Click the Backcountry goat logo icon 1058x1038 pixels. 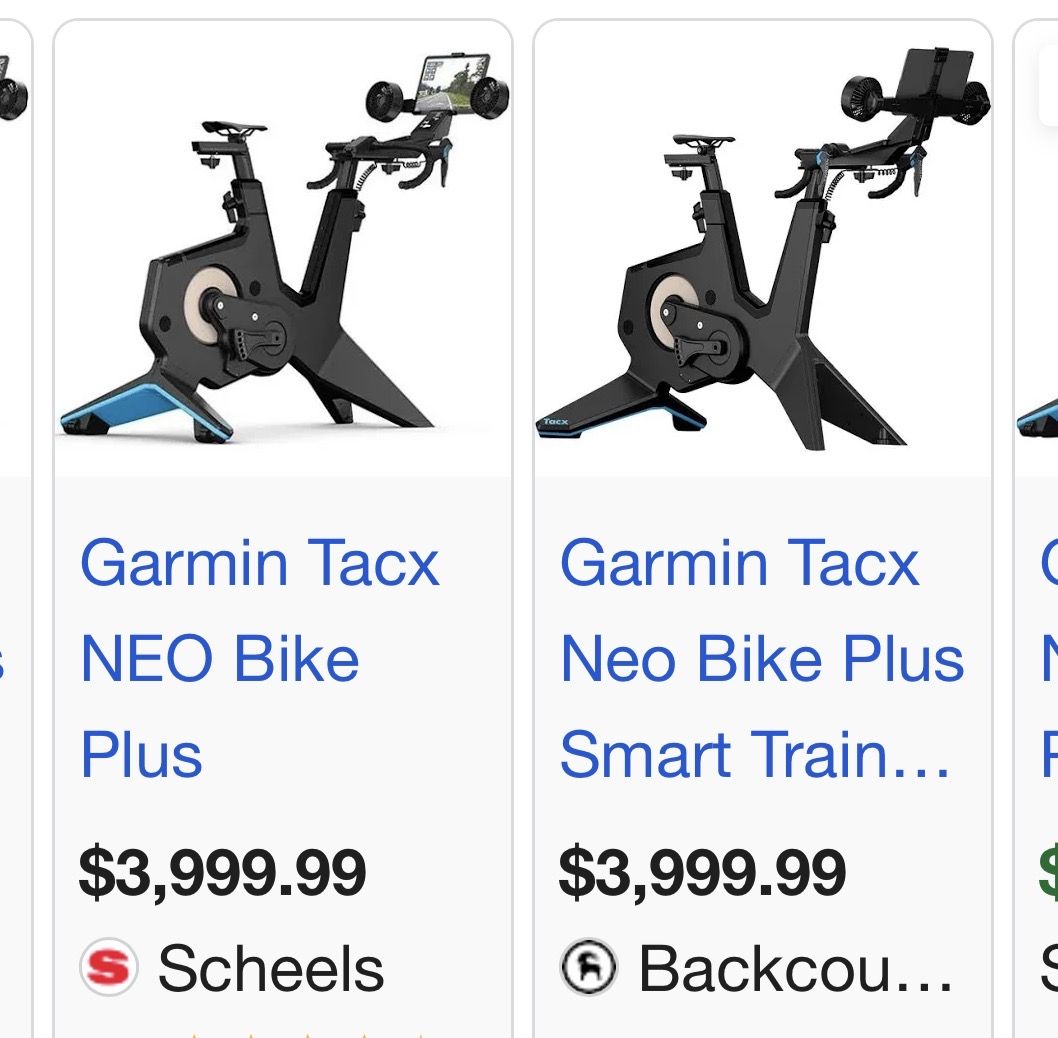588,968
